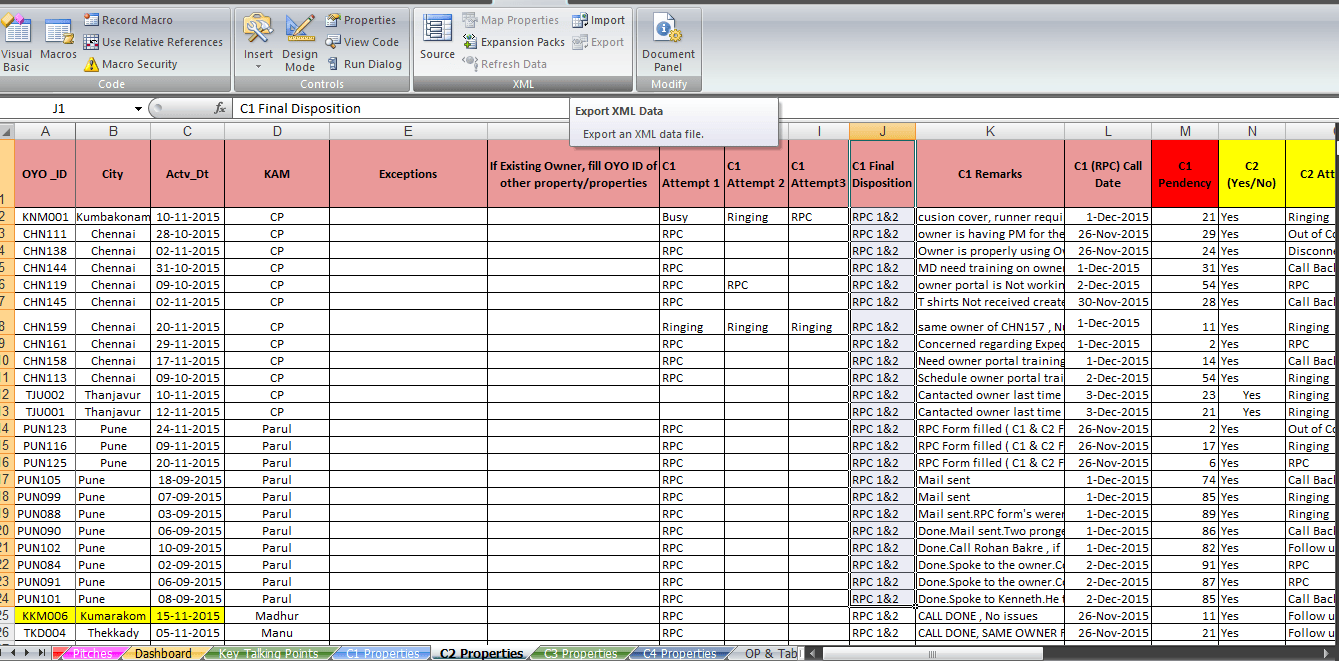Click cell KNM001 in OYO_ID column

(45, 216)
